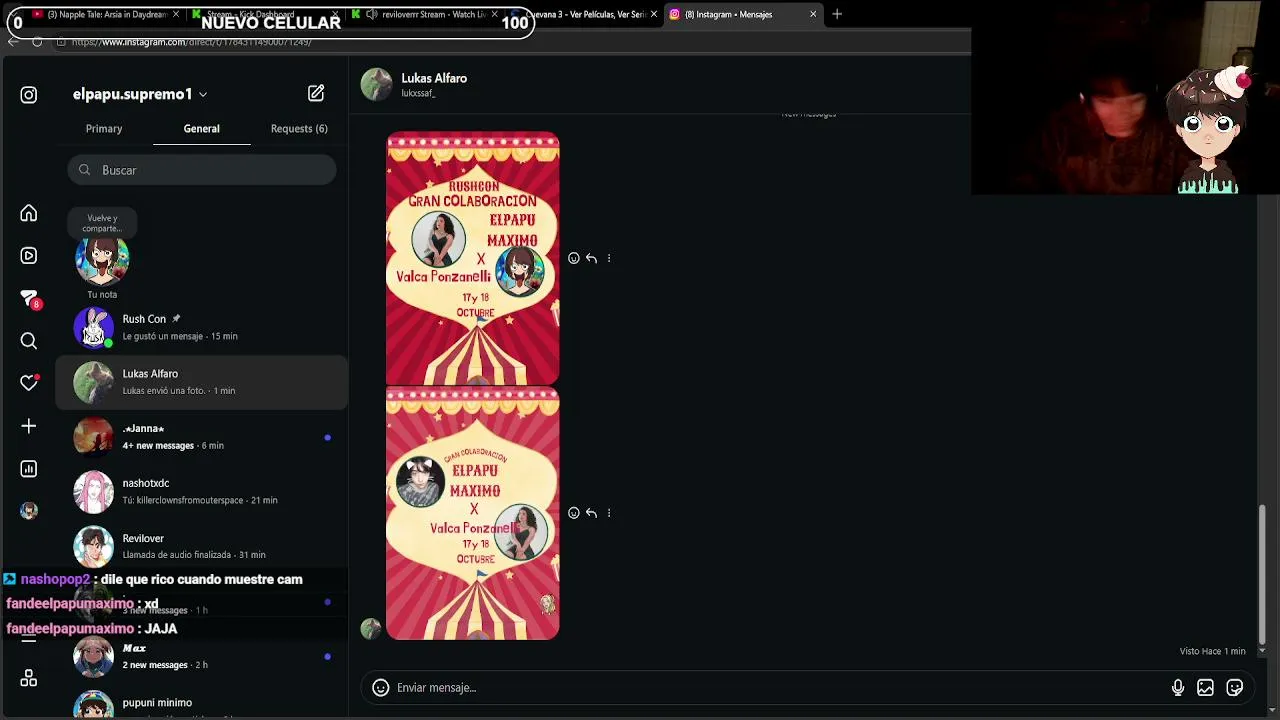Open the pupuni minimo conversation

pyautogui.click(x=202, y=704)
